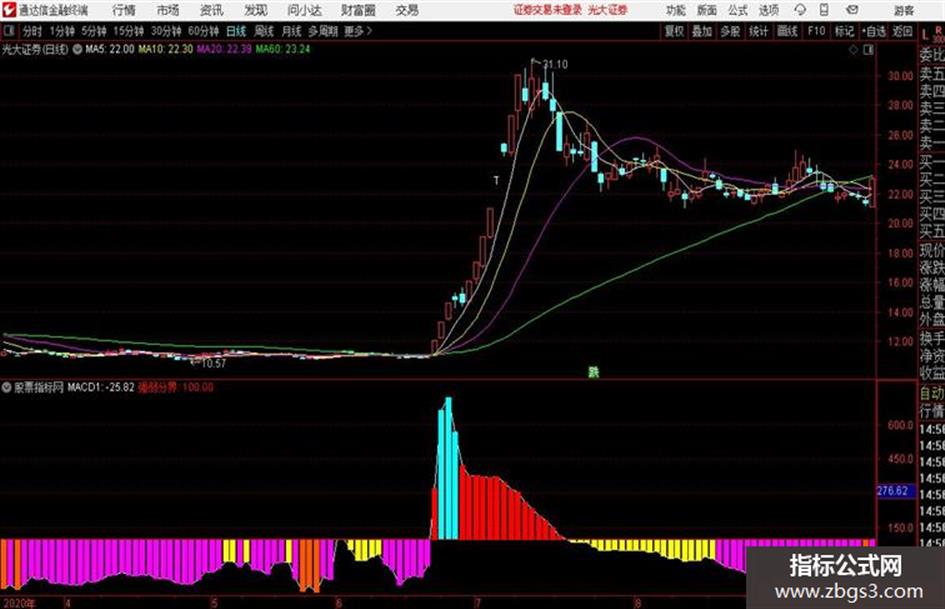Click the MA60: 23.24 indicator label

283,49
